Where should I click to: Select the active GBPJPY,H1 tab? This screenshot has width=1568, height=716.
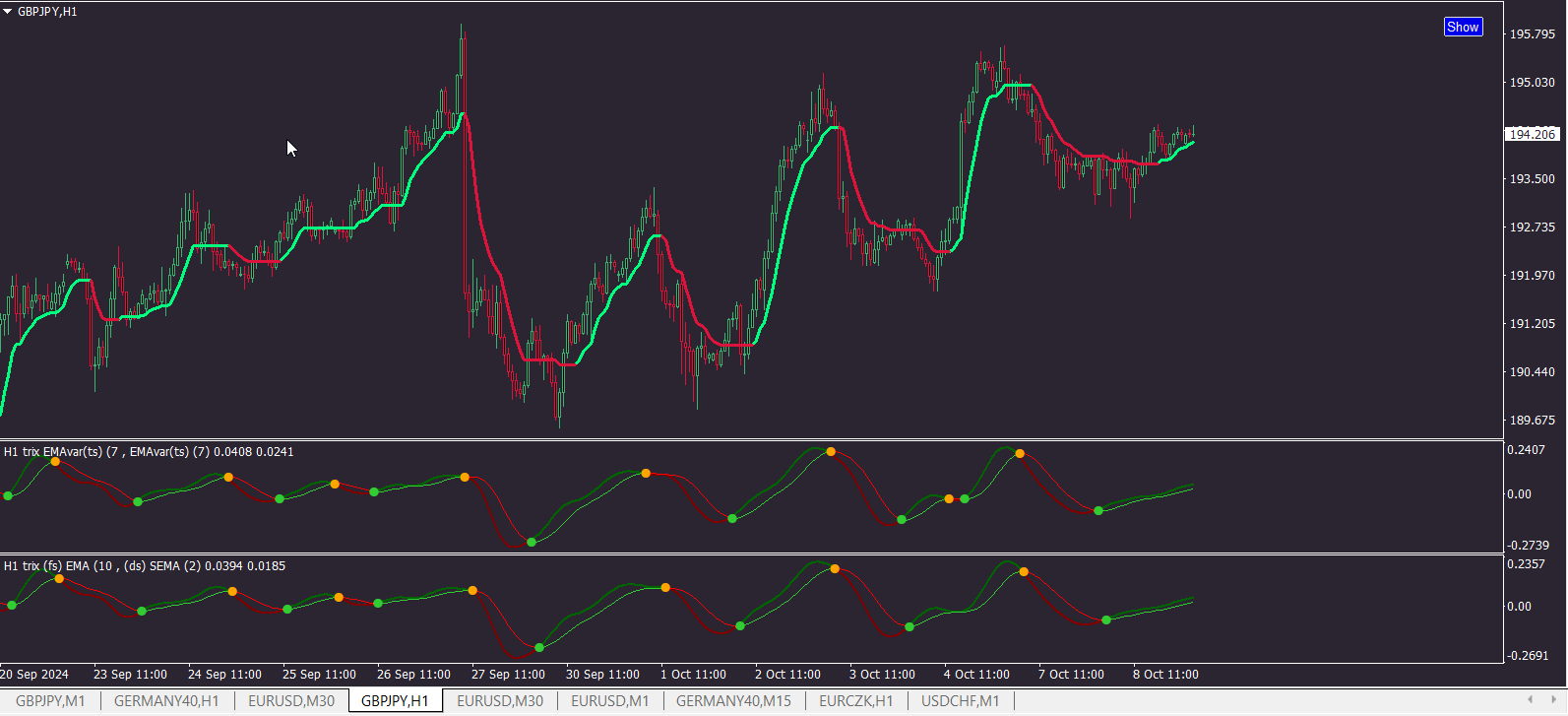coord(395,701)
